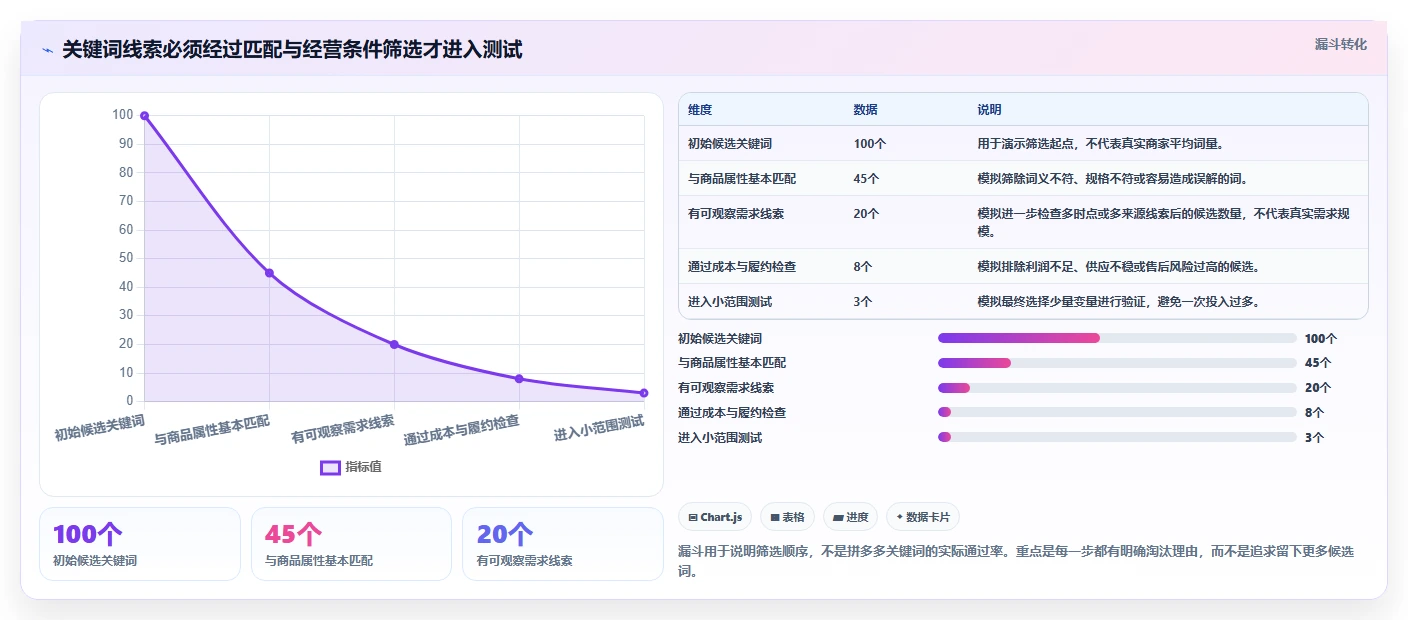Click the star icon in 数据卡片 chip
Viewport: 1408px width, 620px height.
900,517
